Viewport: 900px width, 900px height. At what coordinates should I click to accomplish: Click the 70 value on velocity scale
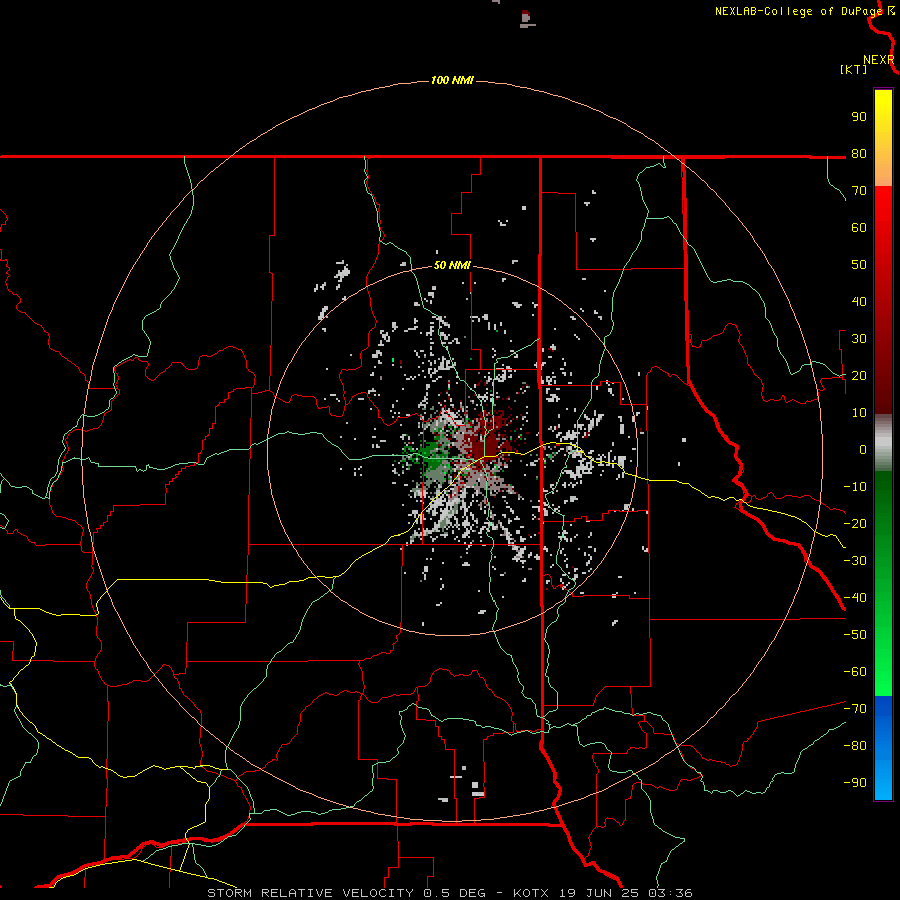coord(859,191)
